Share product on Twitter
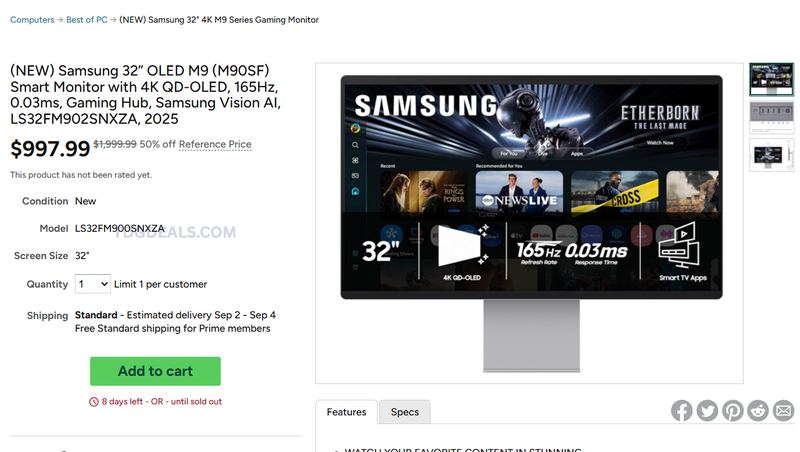Screen dimensions: 800x452 [707, 411]
